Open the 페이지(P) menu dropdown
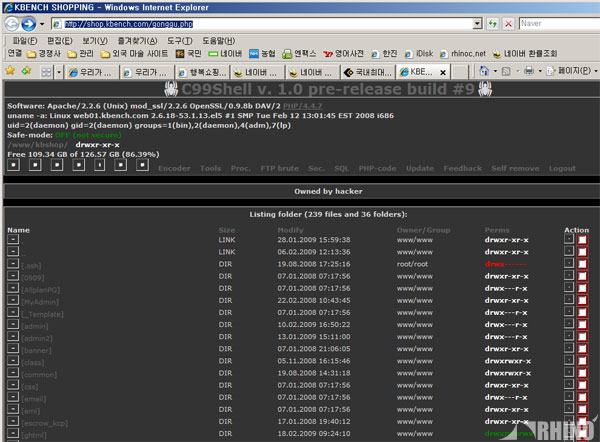Viewport: 600px width, 442px height. click(x=572, y=71)
